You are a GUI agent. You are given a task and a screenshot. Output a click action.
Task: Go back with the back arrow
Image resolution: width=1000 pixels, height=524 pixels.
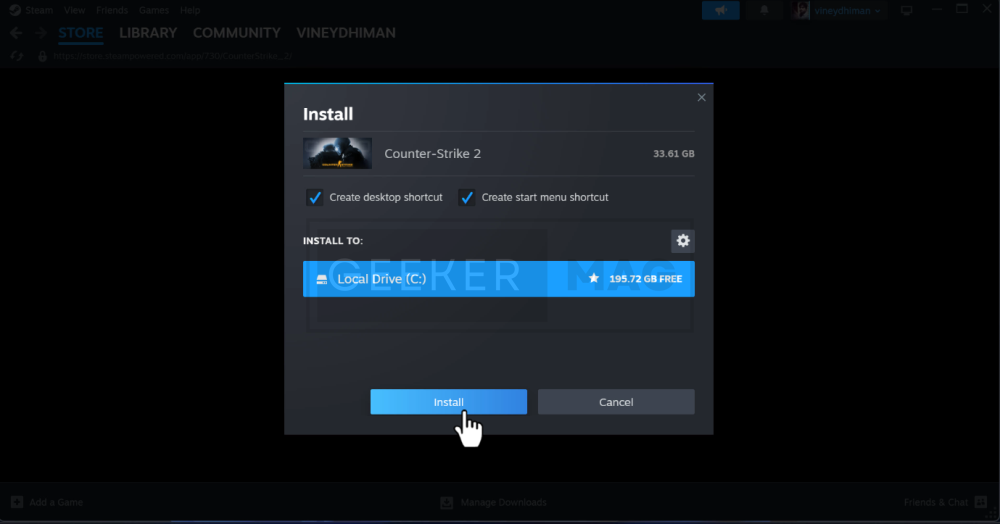tap(17, 33)
